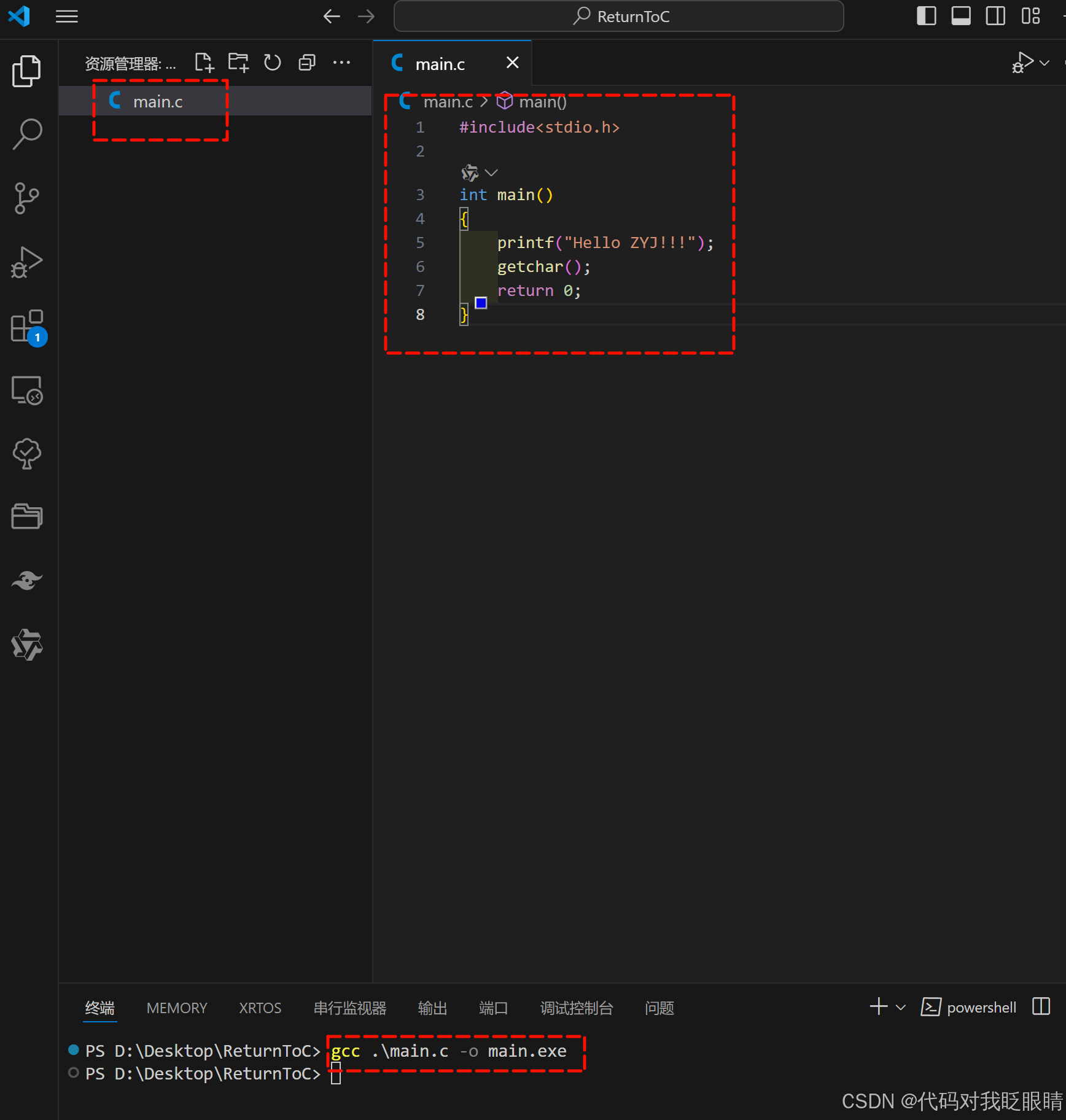Expand the code lens chevron above main
The height and width of the screenshot is (1120, 1066).
click(x=491, y=173)
